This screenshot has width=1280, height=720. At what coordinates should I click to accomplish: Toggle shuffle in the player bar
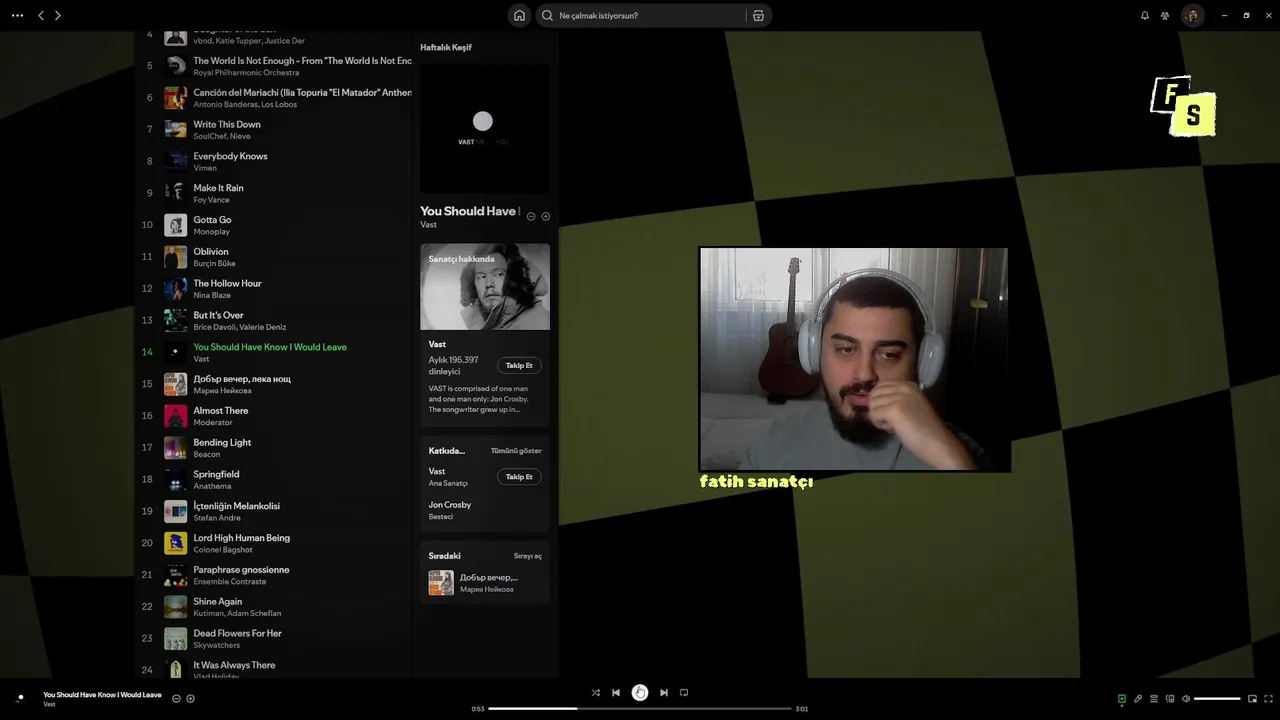(596, 692)
